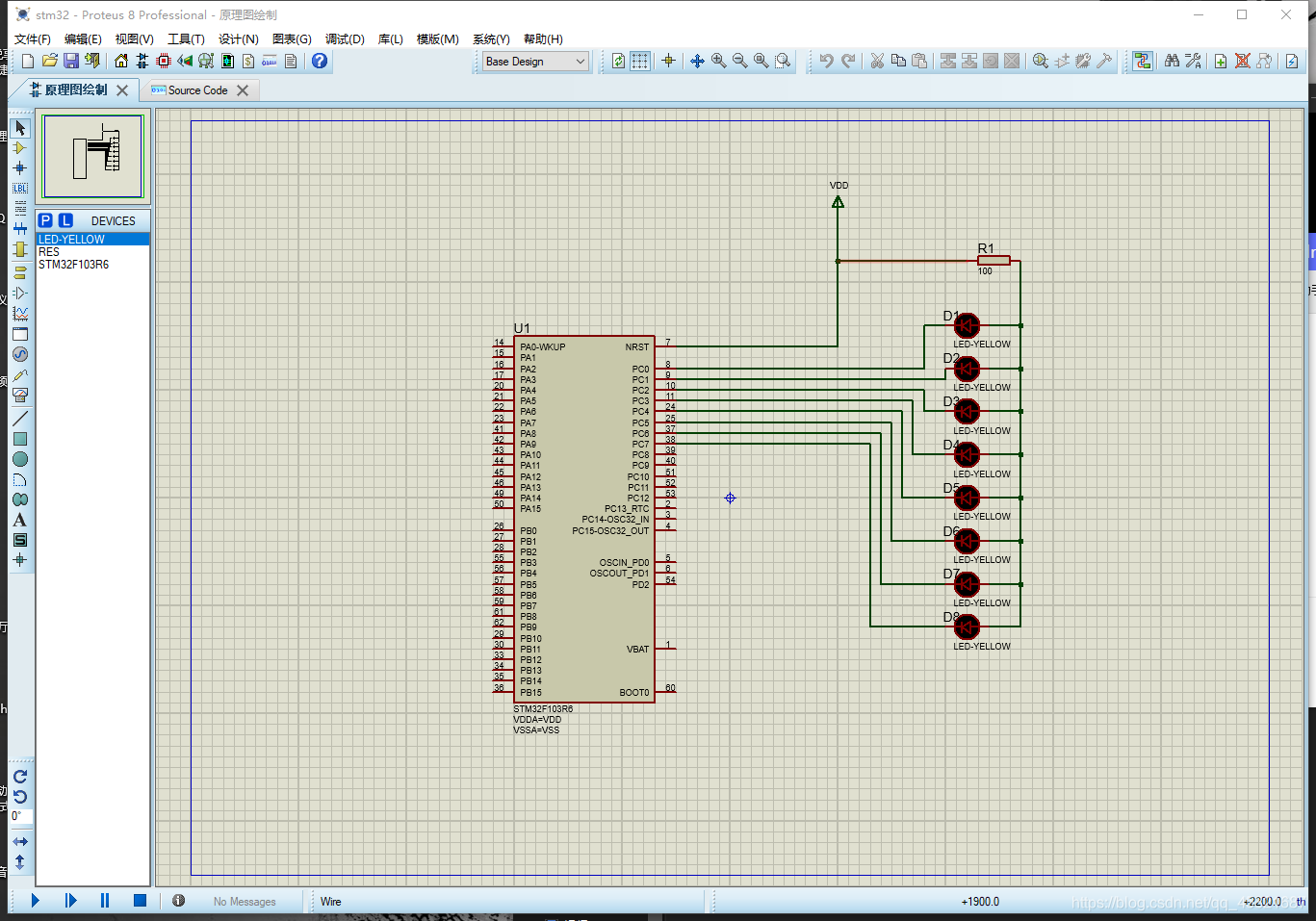Open library manager with L button
The height and width of the screenshot is (921, 1316).
[x=65, y=220]
